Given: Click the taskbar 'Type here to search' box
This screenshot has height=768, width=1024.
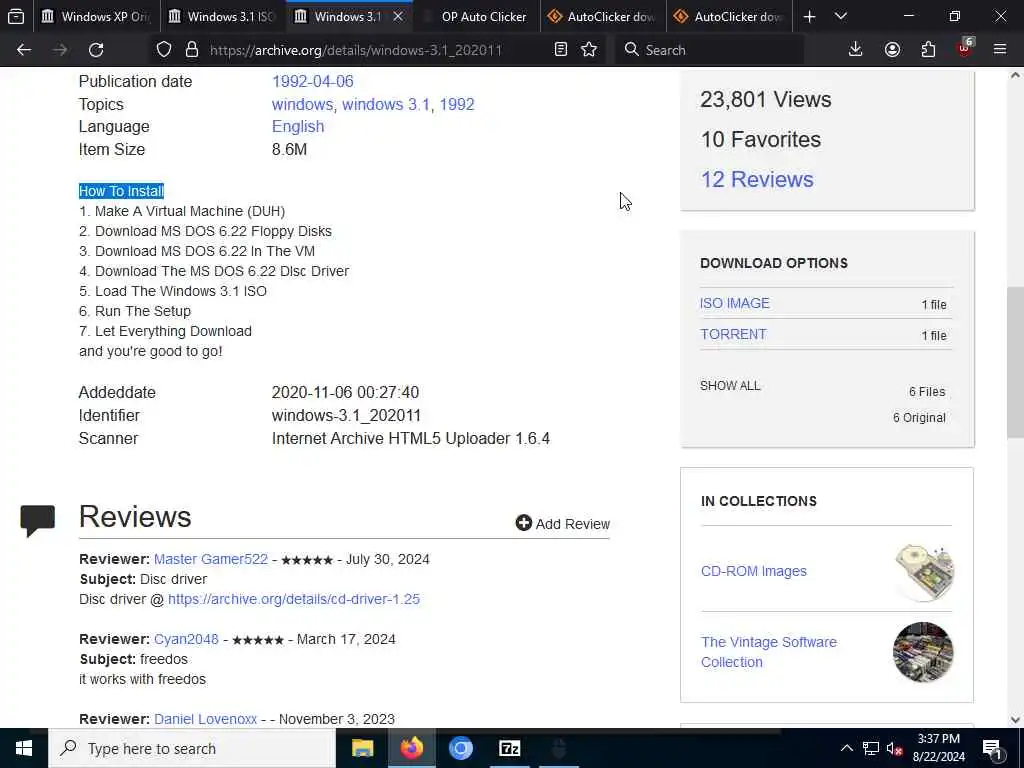Looking at the screenshot, I should [x=192, y=748].
